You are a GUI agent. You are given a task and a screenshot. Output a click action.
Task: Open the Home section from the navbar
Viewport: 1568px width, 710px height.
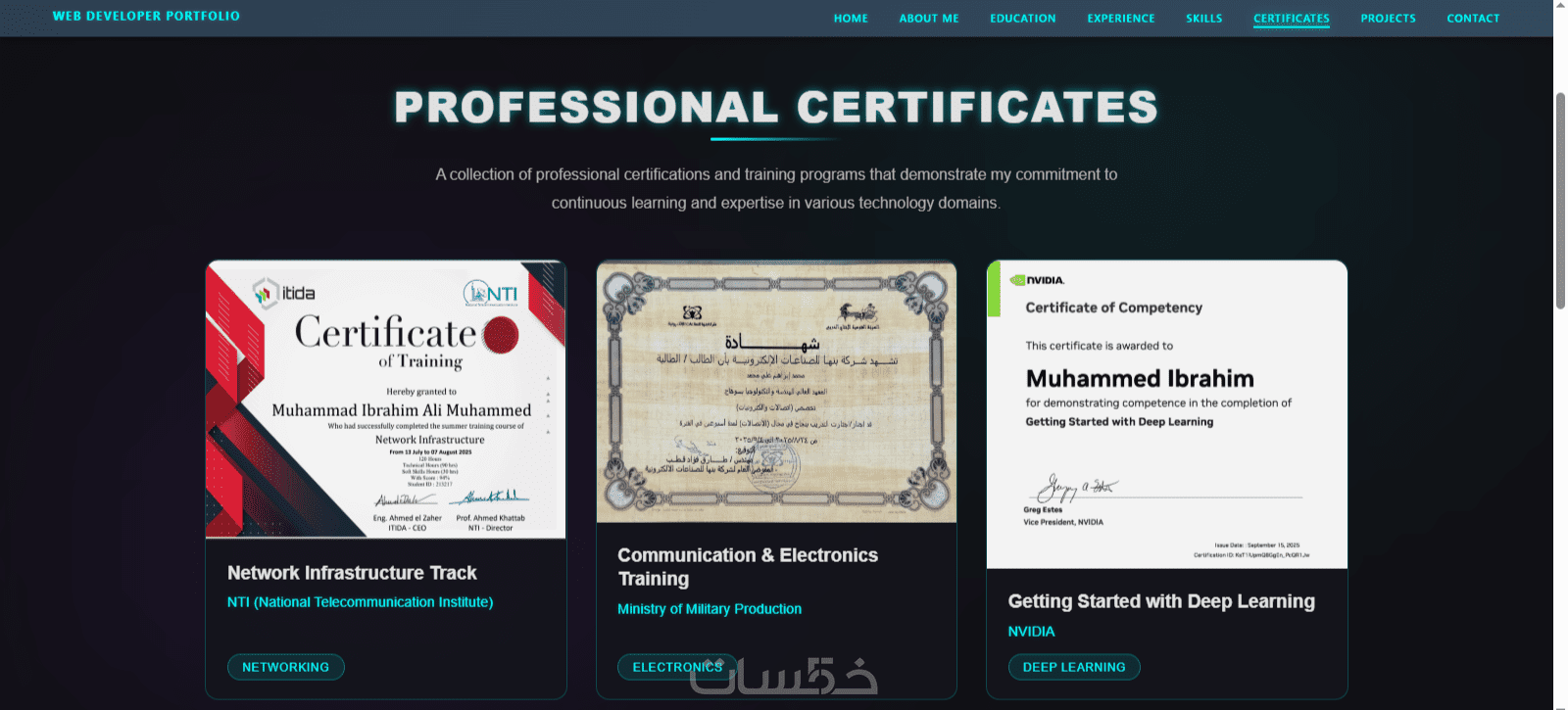(851, 19)
